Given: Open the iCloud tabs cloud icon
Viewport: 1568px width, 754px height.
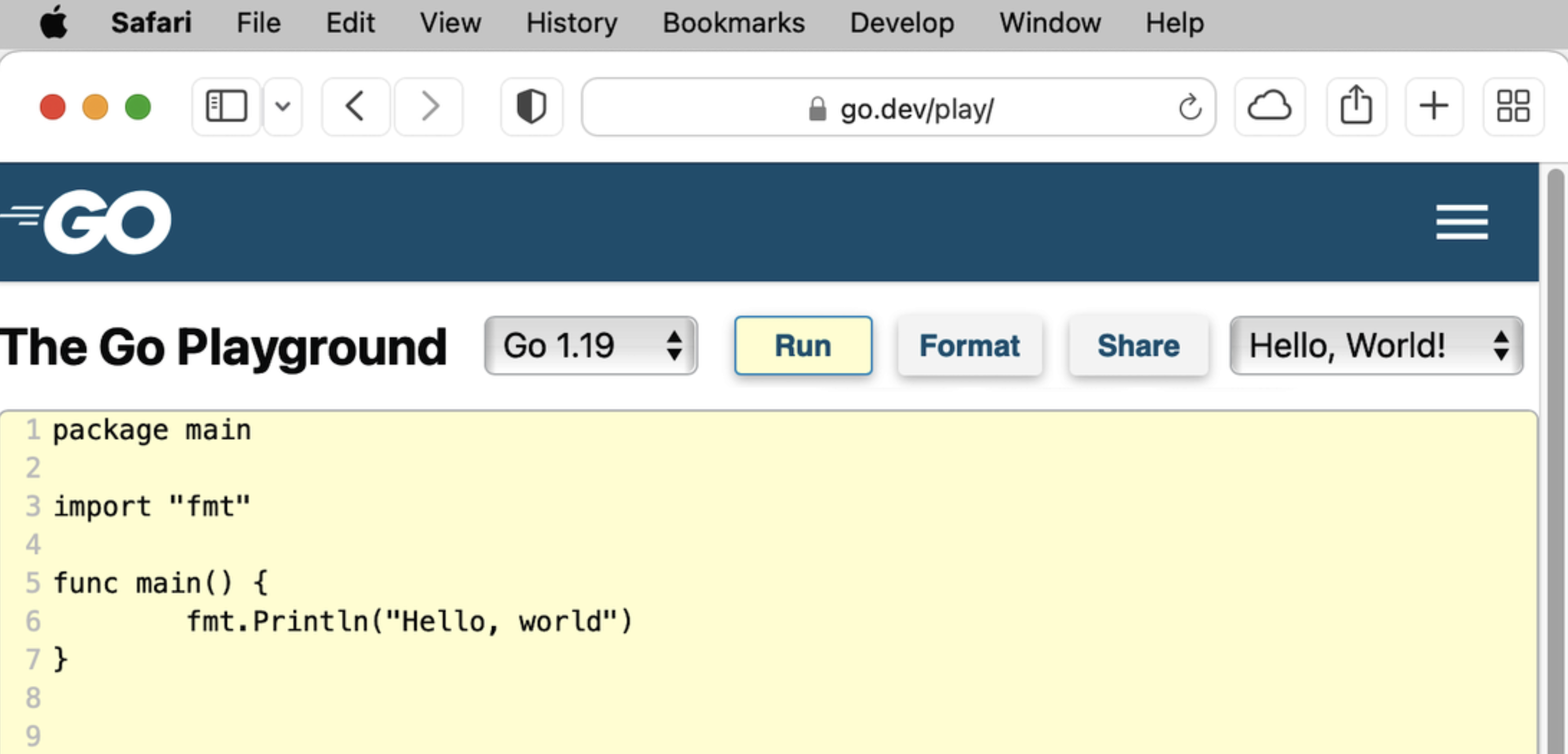Looking at the screenshot, I should (x=1269, y=106).
